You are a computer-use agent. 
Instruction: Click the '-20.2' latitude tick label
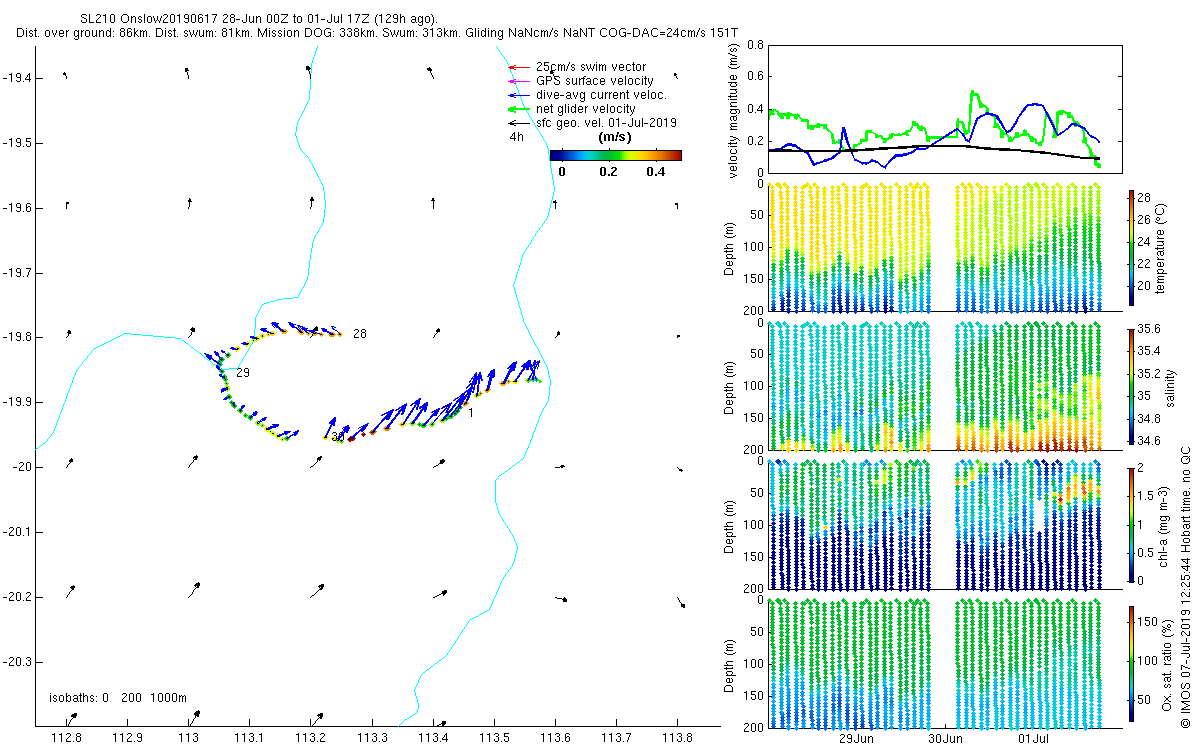[x=17, y=597]
